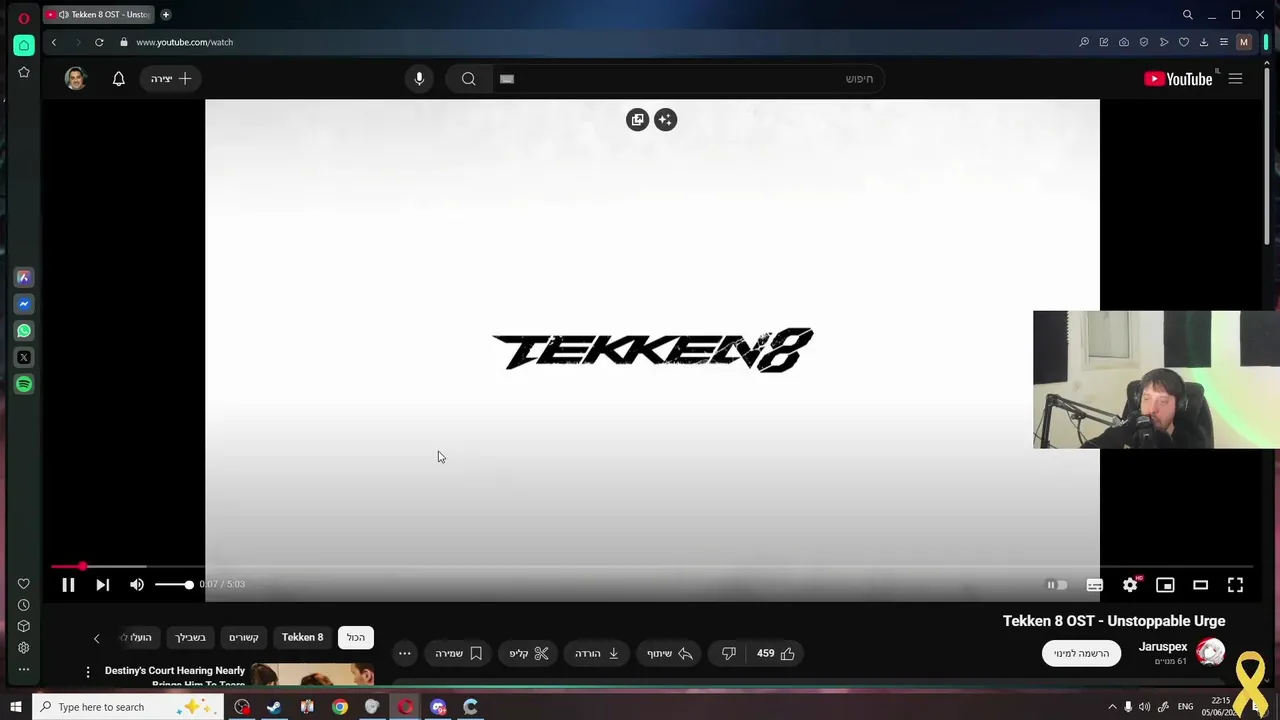1280x720 pixels.
Task: Open Jaruspex channel avatar
Action: click(1210, 652)
